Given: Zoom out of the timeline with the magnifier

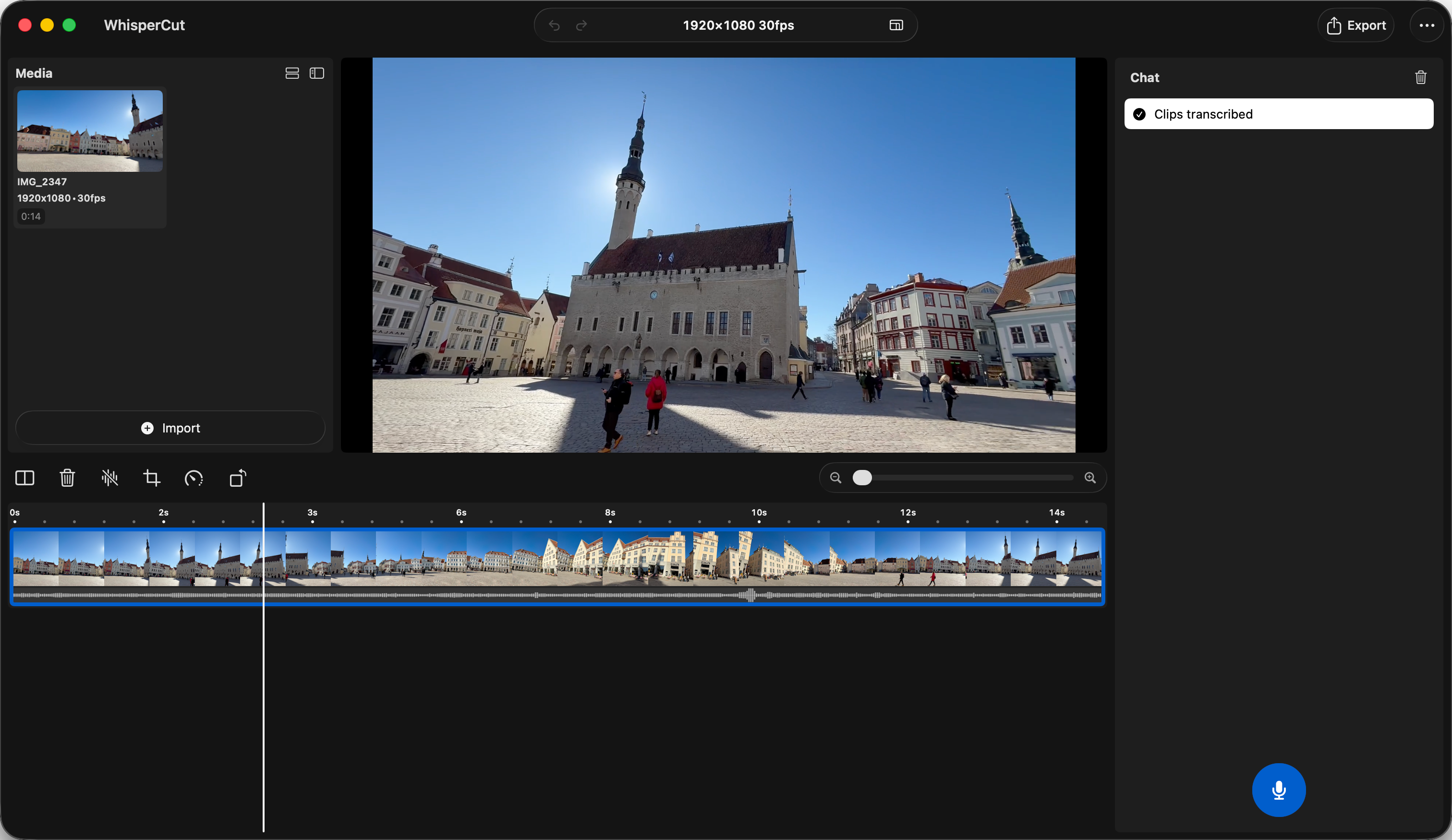Looking at the screenshot, I should tap(835, 478).
